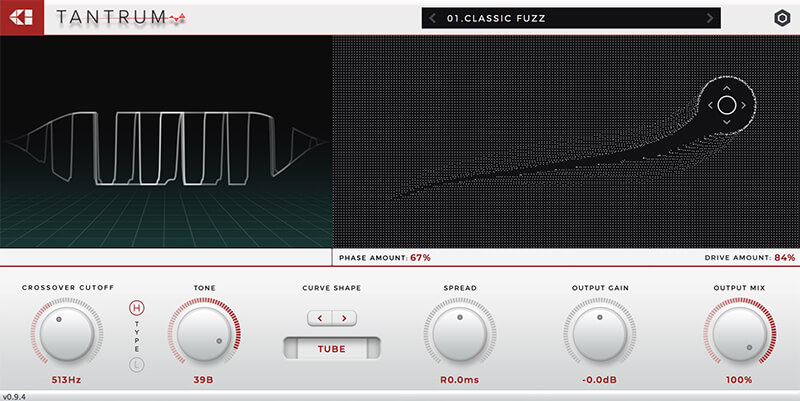Select next curve shape arrow
The image size is (800, 401).
pyautogui.click(x=344, y=318)
